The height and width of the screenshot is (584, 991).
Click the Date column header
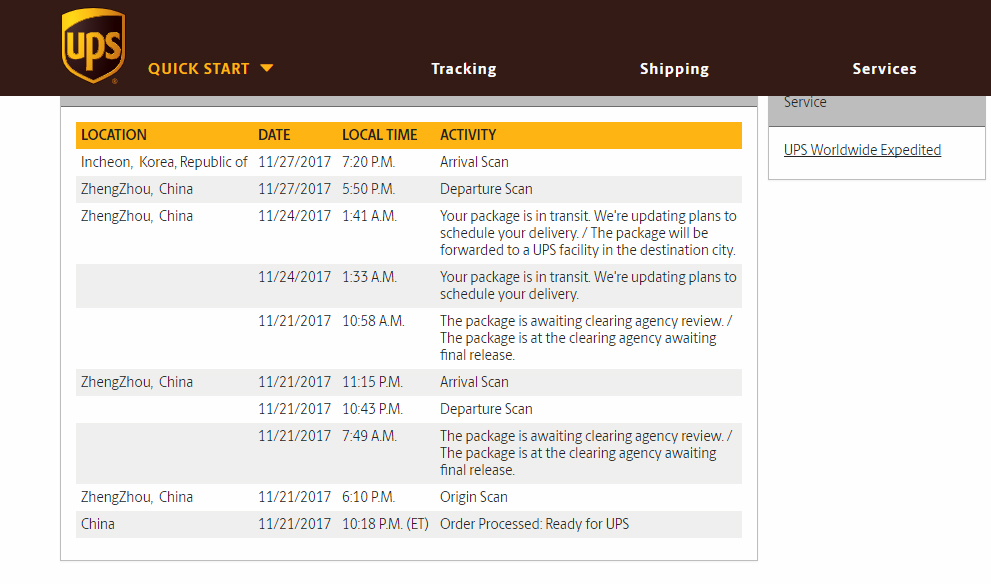point(274,135)
